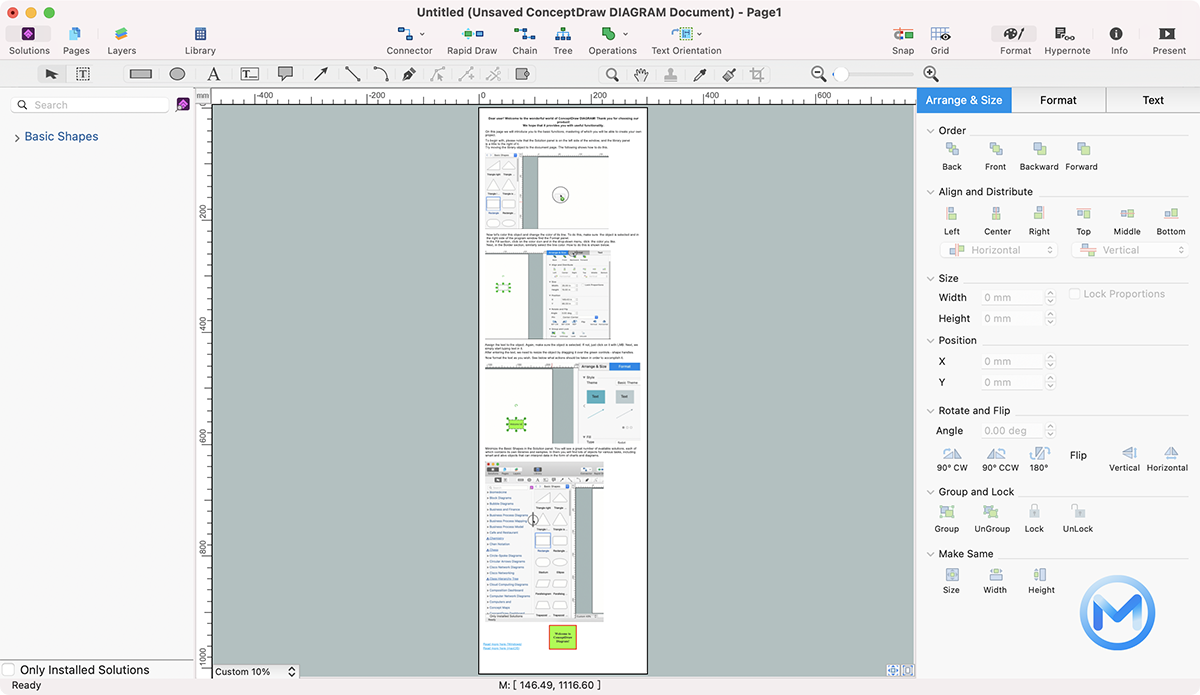Bring object to Front
Image resolution: width=1200 pixels, height=695 pixels.
(996, 156)
